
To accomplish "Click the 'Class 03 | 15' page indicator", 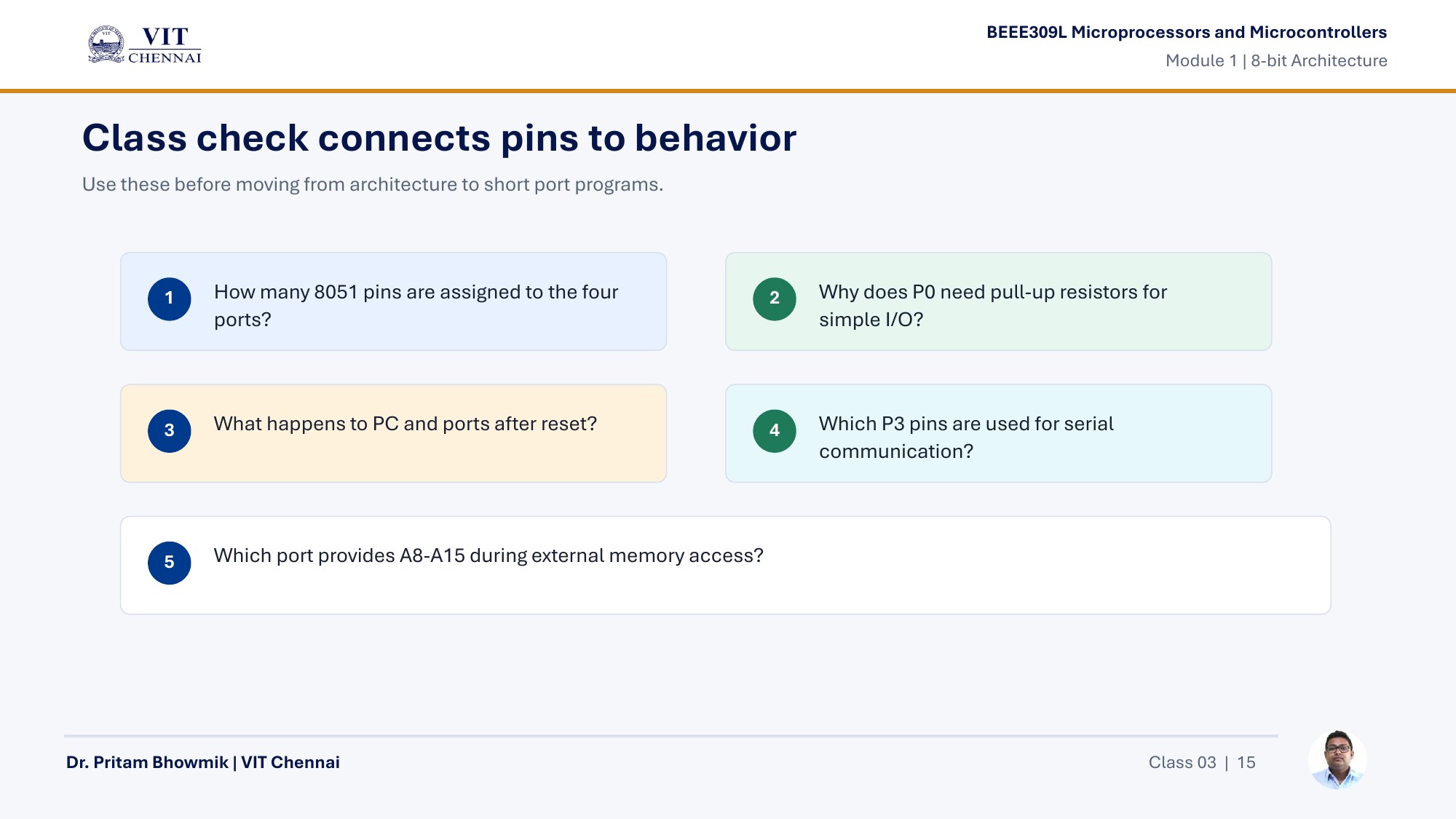I will [x=1202, y=762].
